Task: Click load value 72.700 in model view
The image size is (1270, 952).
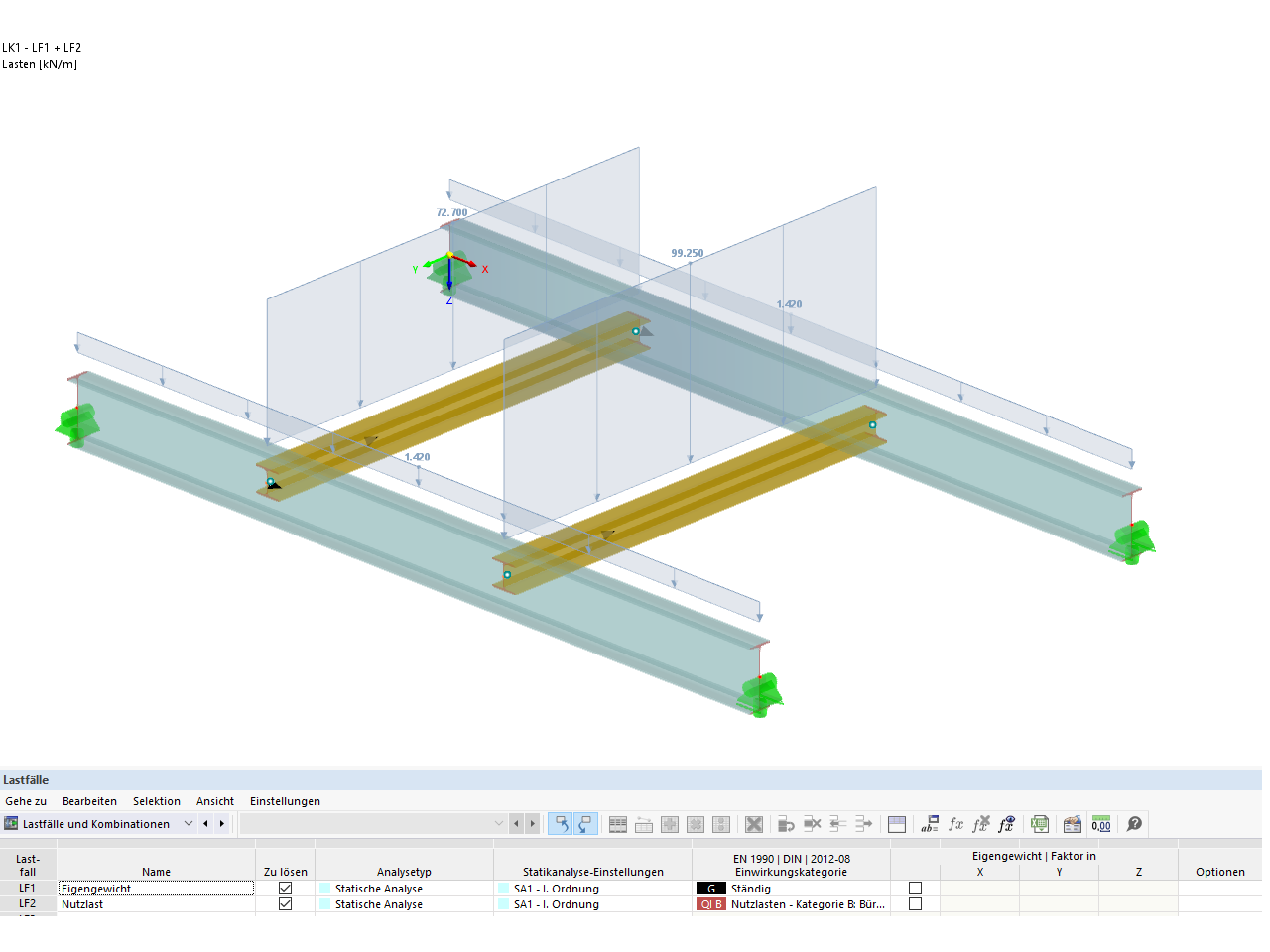Action: (x=452, y=212)
